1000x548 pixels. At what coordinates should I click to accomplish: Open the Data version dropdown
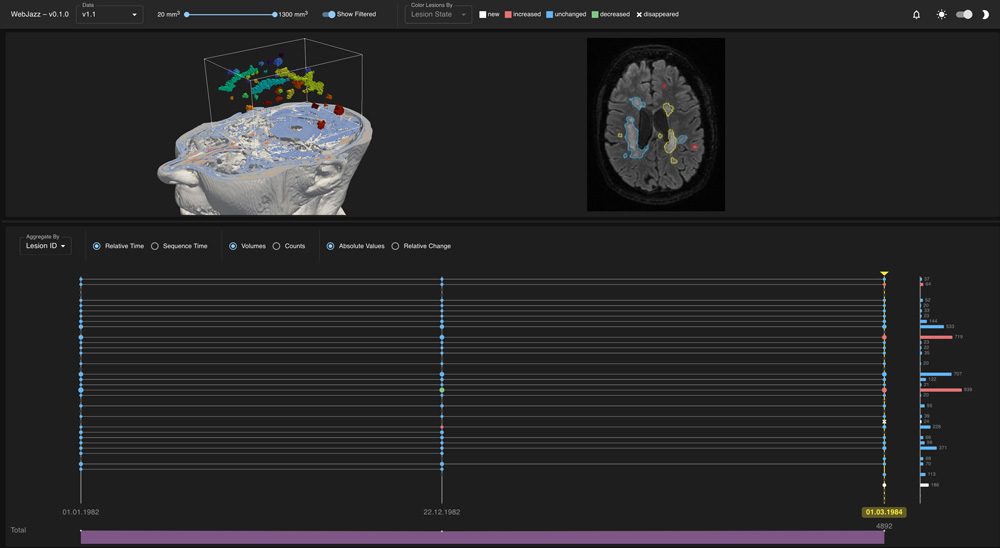point(109,14)
